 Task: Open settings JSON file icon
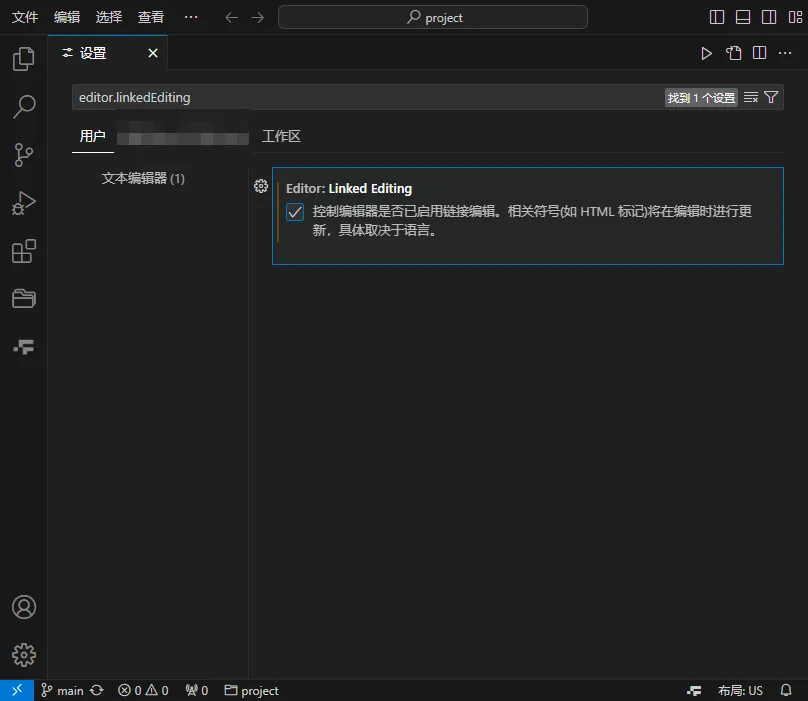pyautogui.click(x=733, y=53)
